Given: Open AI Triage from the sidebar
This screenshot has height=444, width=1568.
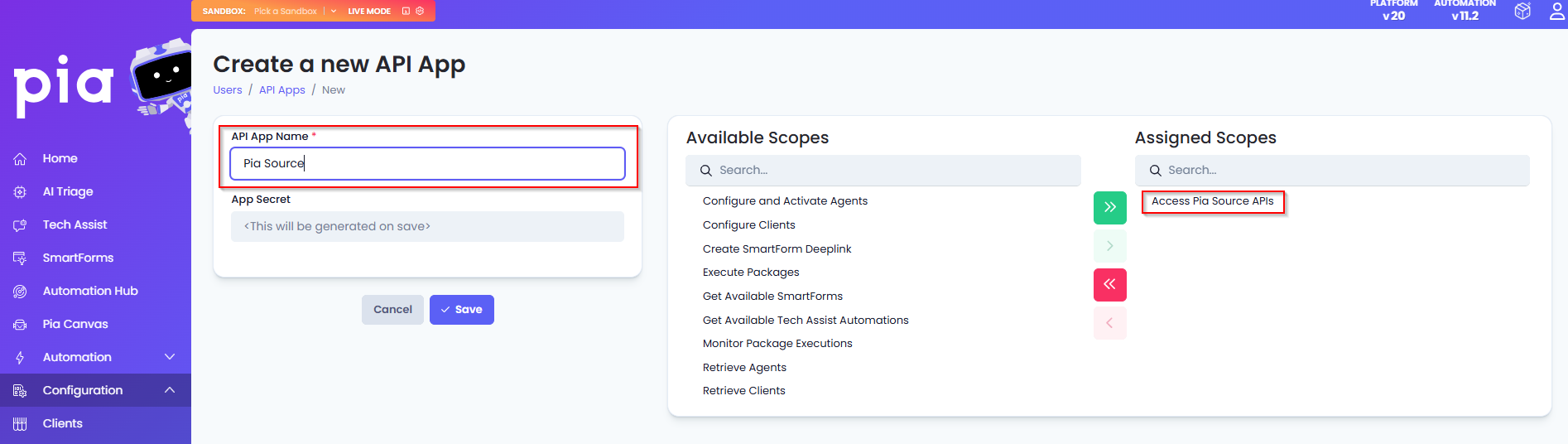Looking at the screenshot, I should pyautogui.click(x=68, y=191).
